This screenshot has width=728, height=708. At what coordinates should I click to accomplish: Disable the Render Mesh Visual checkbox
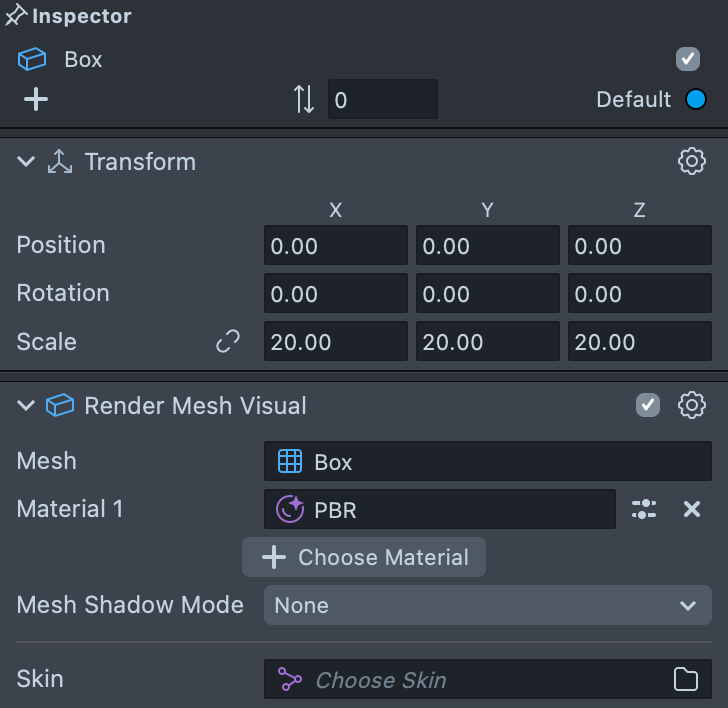[x=648, y=405]
